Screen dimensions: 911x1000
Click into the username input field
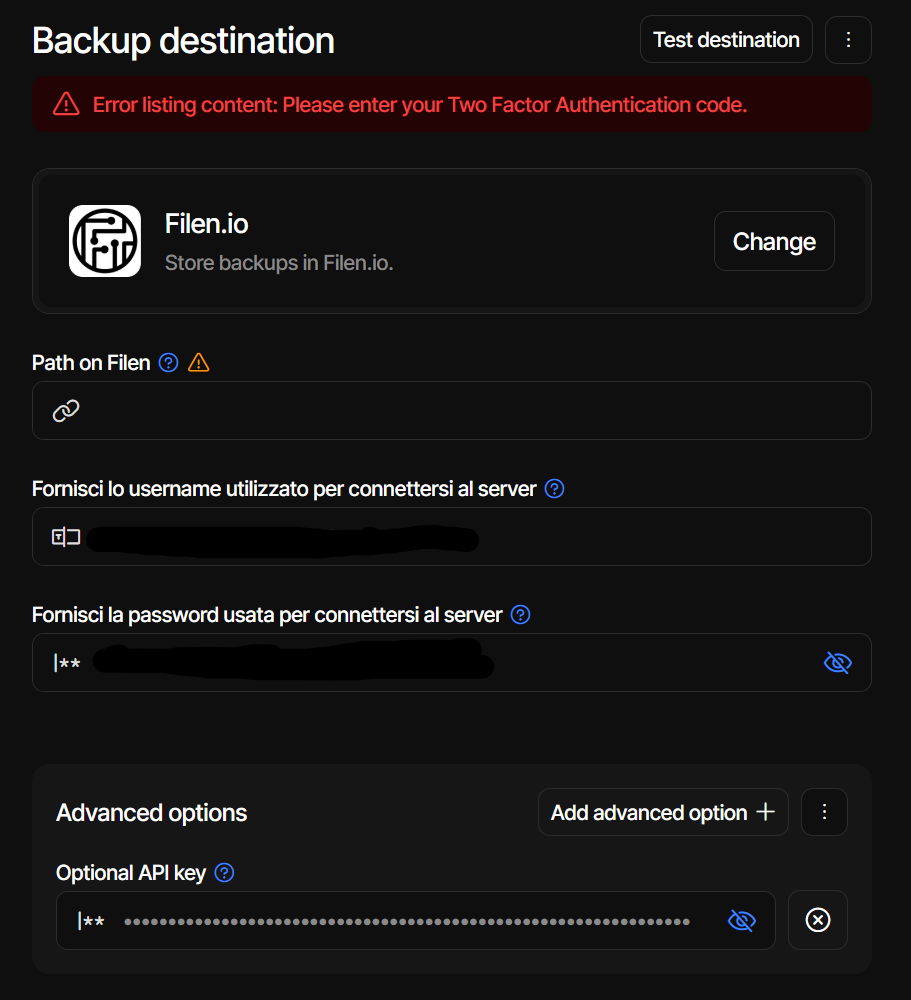pos(660,537)
